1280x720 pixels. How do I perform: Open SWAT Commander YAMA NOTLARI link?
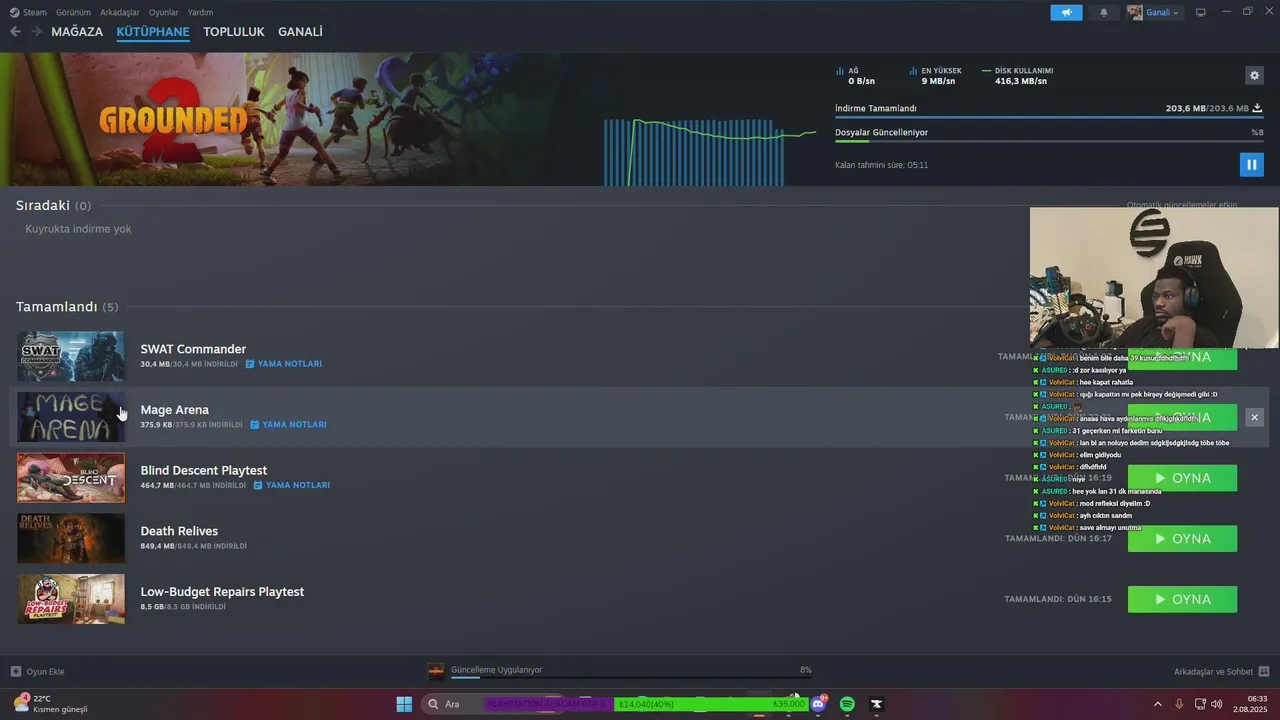pyautogui.click(x=284, y=364)
